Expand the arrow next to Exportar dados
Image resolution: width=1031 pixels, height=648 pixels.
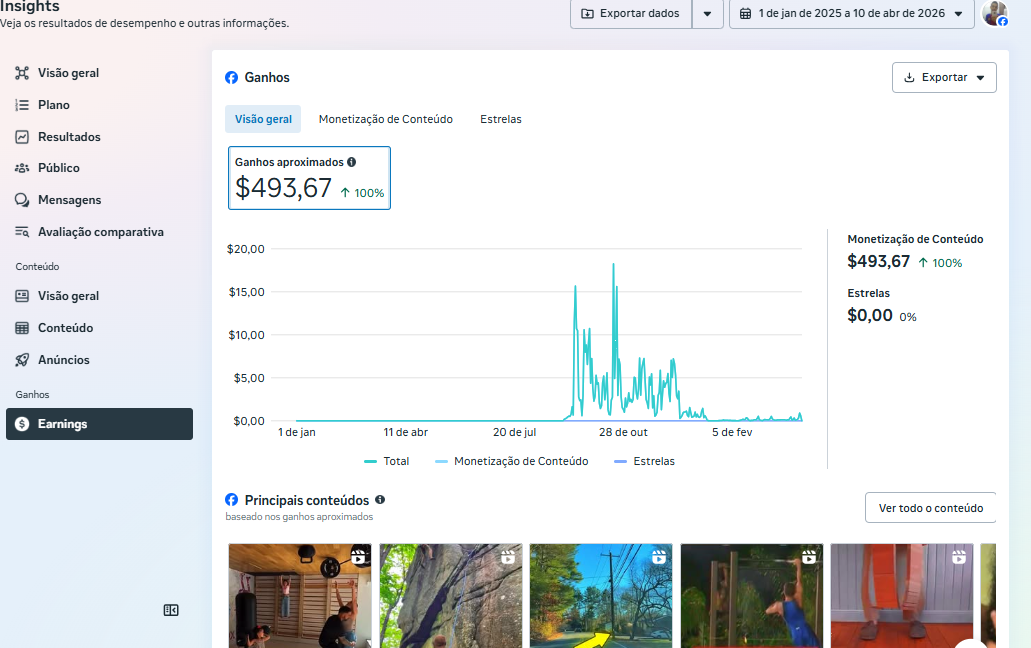tap(707, 13)
